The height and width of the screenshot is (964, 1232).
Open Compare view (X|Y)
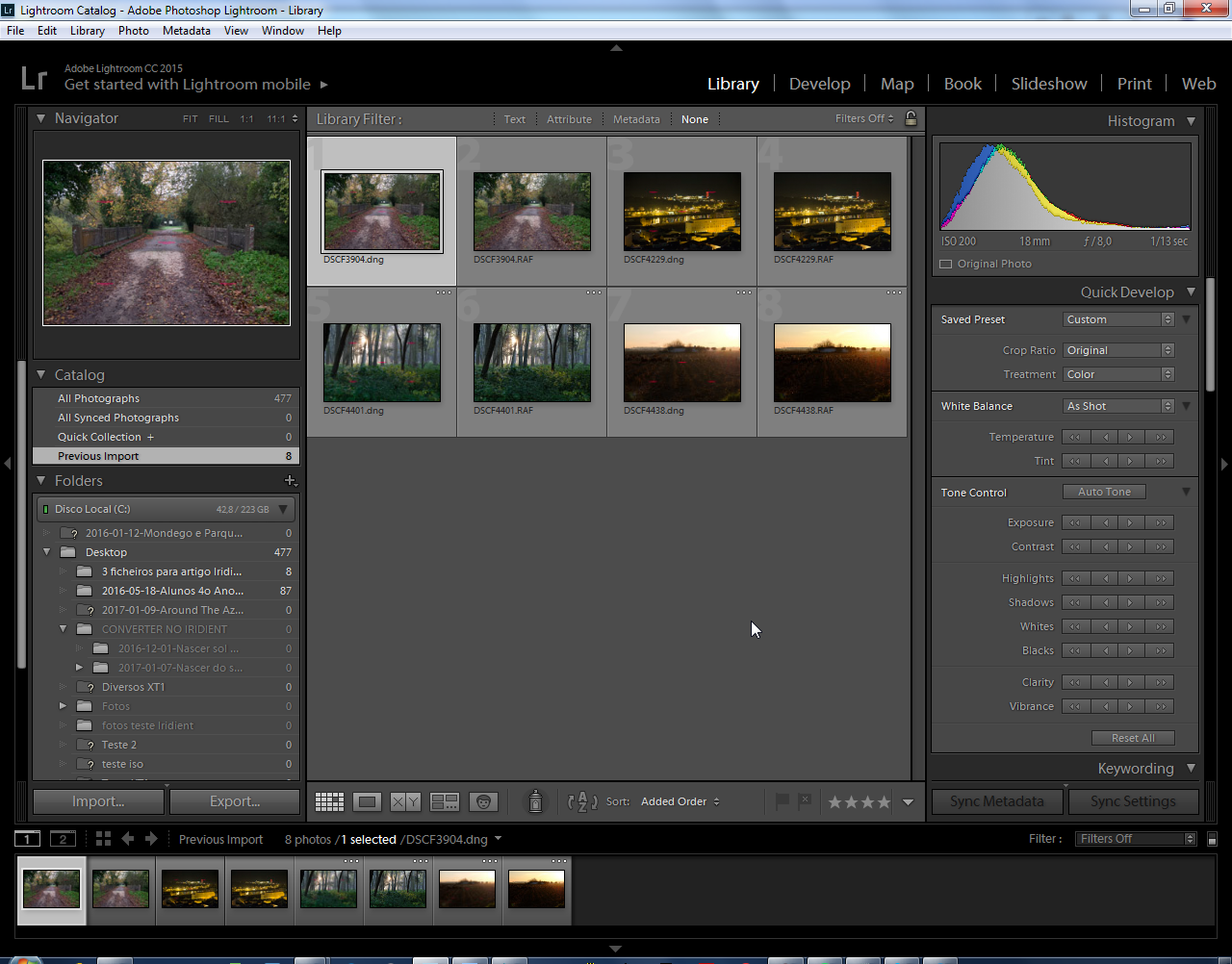405,801
